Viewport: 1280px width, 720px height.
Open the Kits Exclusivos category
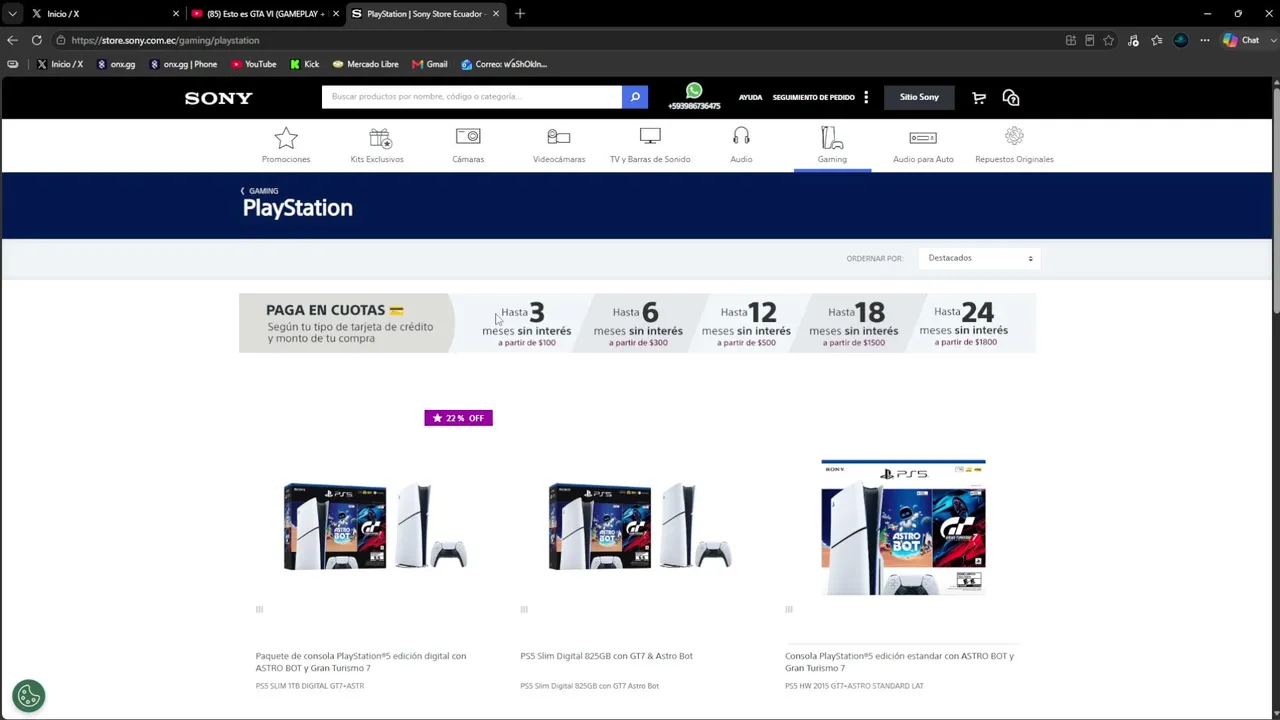click(377, 145)
